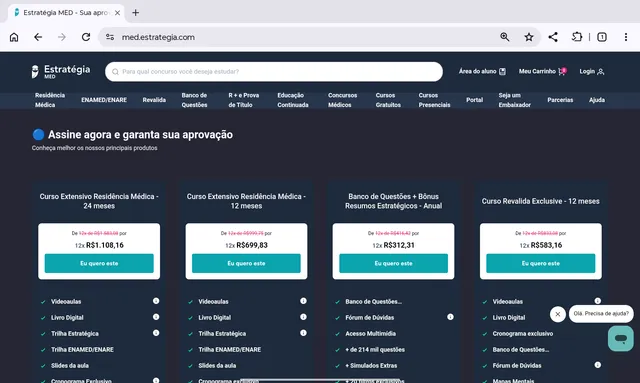
Task: Click the browser home icon
Action: 14,37
